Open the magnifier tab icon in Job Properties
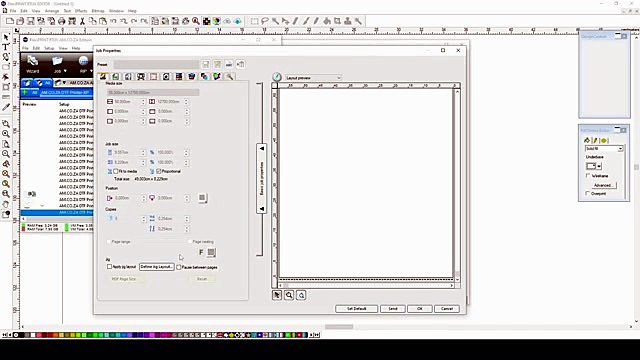This screenshot has height=360, width=640. pyautogui.click(x=229, y=77)
